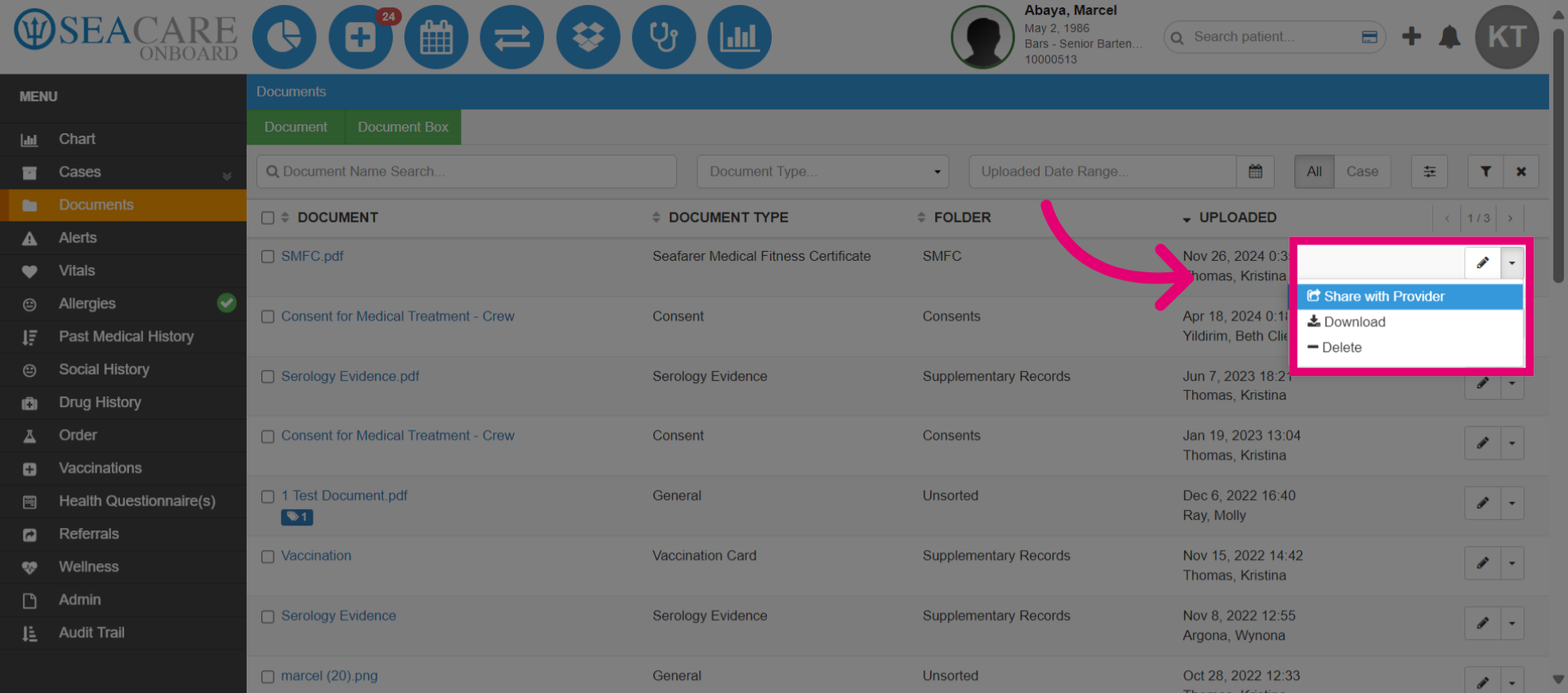Open actions caret for Serology Evidence.pdf row
This screenshot has width=1568, height=693.
pos(1512,383)
